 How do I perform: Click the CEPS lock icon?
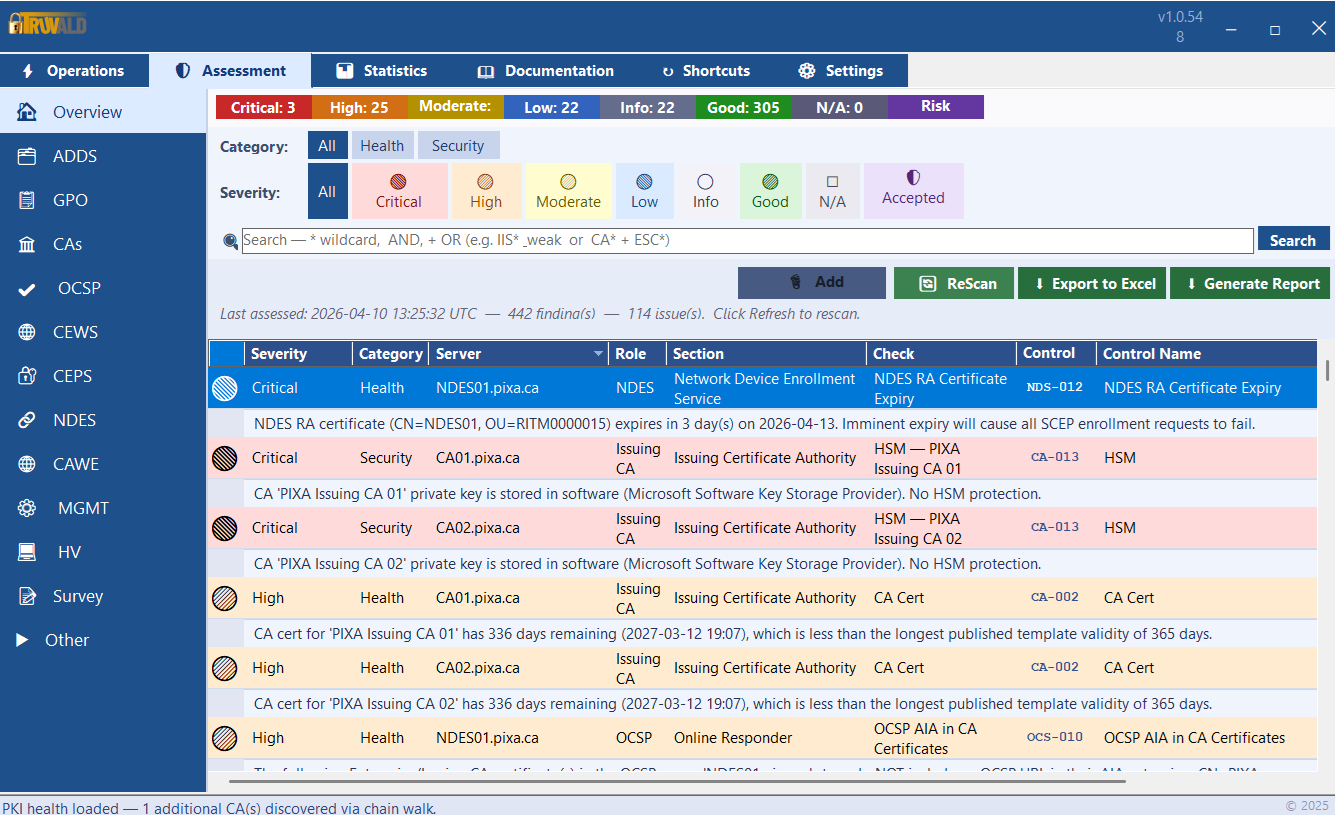[27, 376]
